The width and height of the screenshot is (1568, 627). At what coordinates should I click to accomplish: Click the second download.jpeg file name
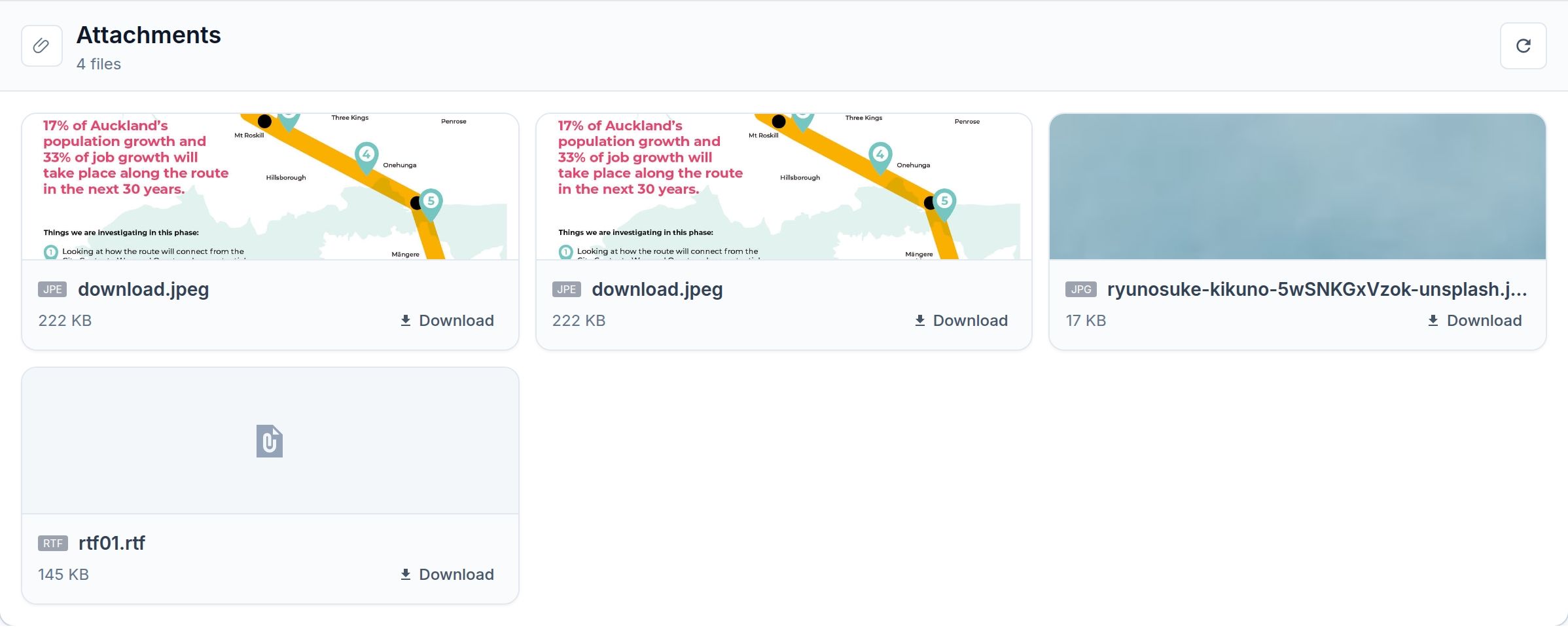pyautogui.click(x=657, y=289)
